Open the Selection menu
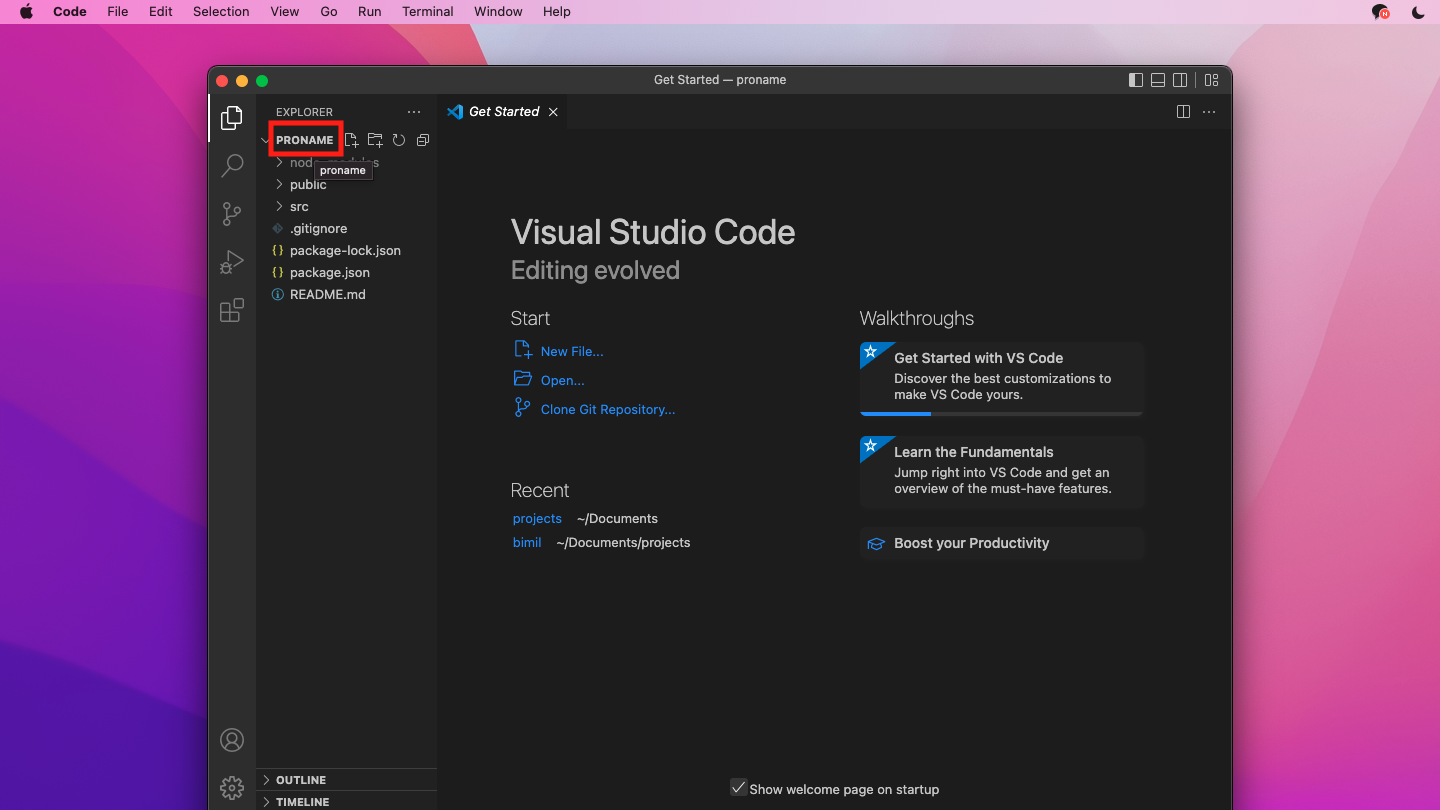The height and width of the screenshot is (810, 1440). (x=221, y=12)
